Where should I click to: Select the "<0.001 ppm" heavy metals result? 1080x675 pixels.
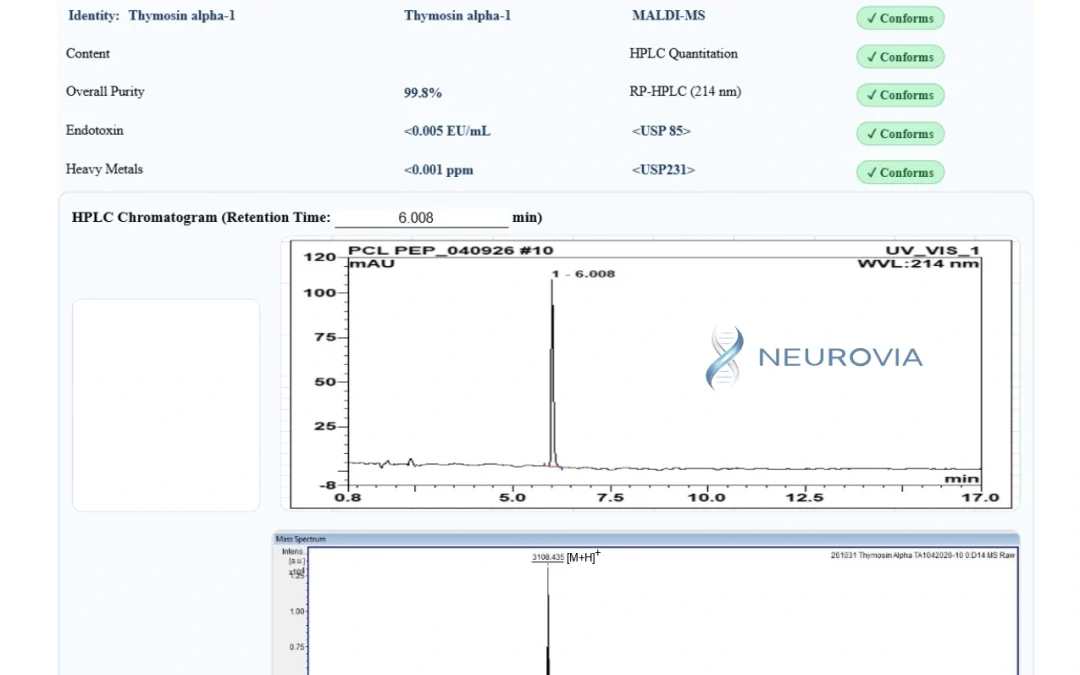pyautogui.click(x=439, y=170)
